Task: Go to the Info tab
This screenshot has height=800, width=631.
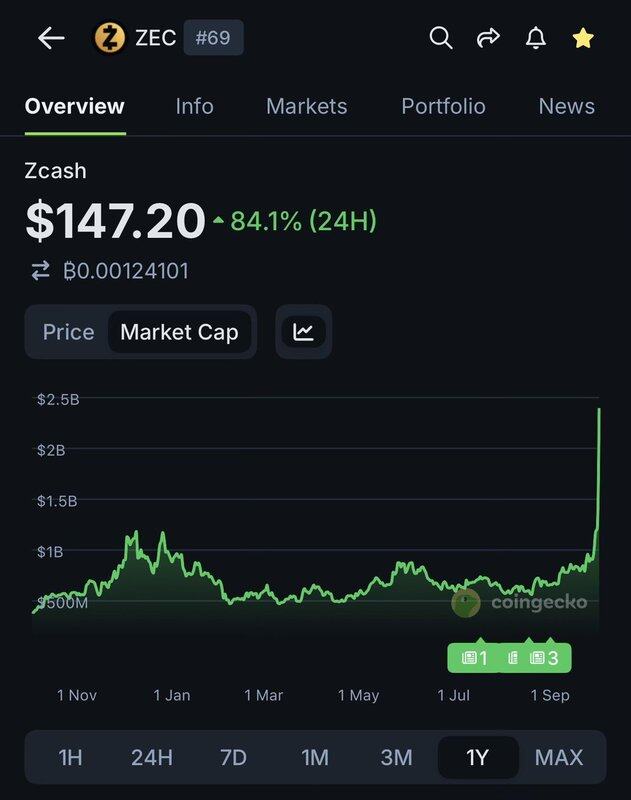Action: coord(194,106)
